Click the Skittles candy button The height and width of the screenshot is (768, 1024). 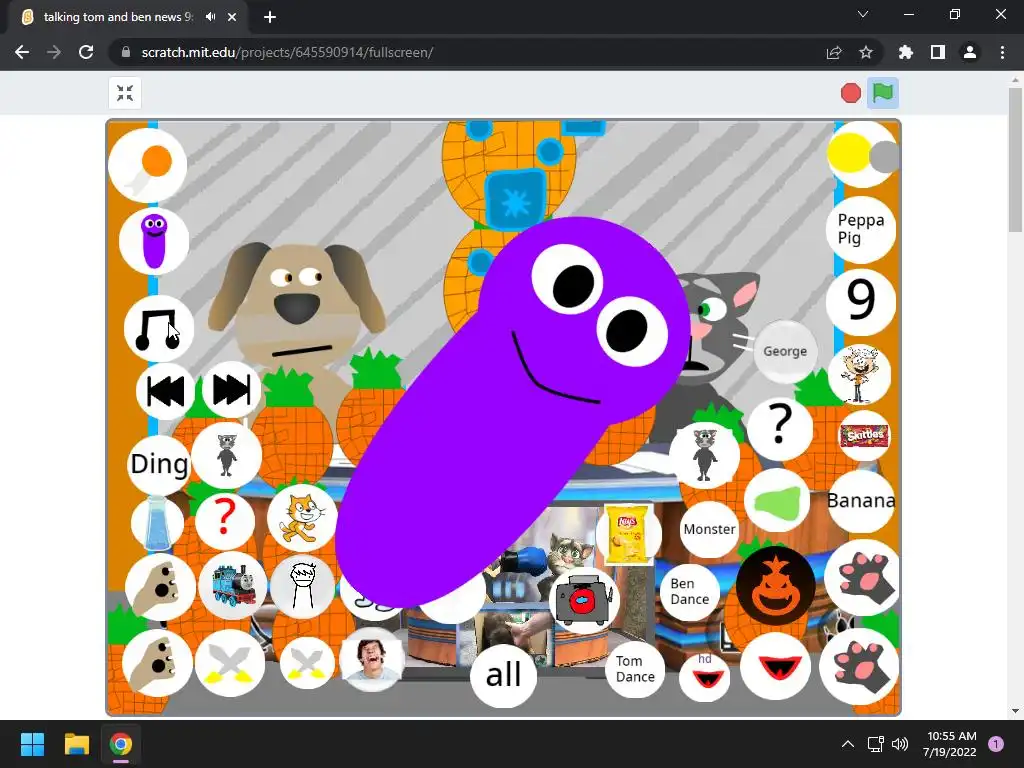tap(863, 436)
